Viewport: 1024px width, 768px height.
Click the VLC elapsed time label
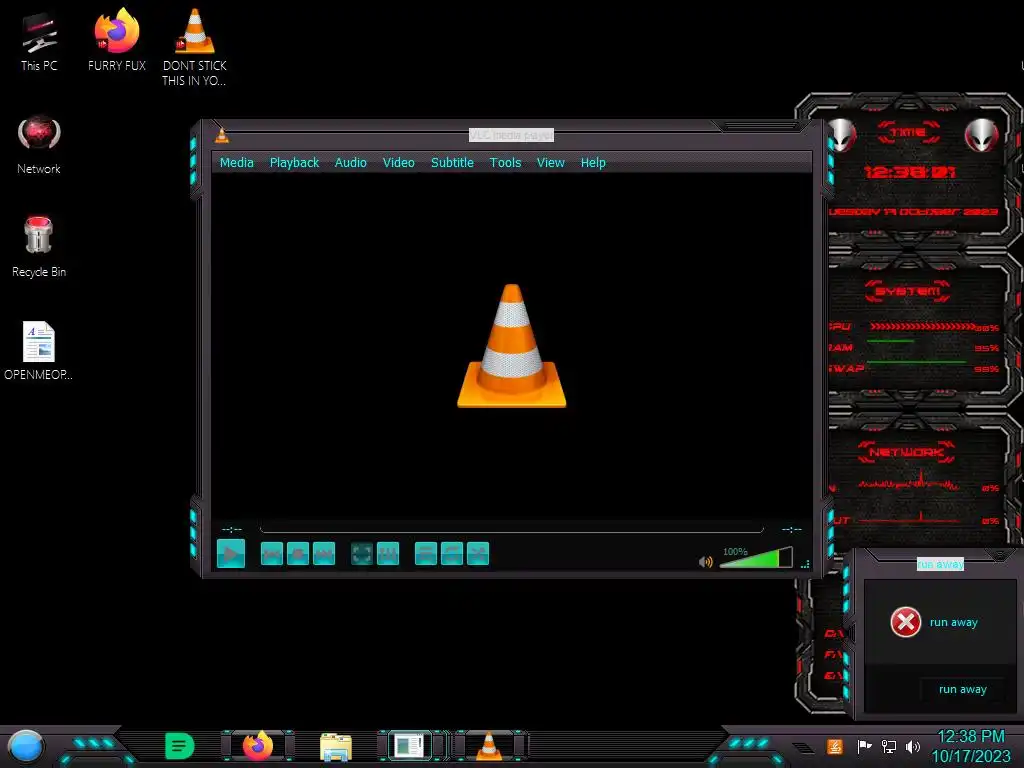232,530
